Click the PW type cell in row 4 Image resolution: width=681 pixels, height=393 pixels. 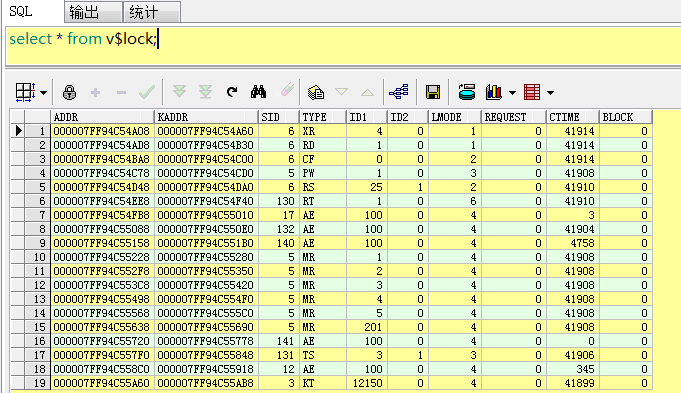[323, 173]
